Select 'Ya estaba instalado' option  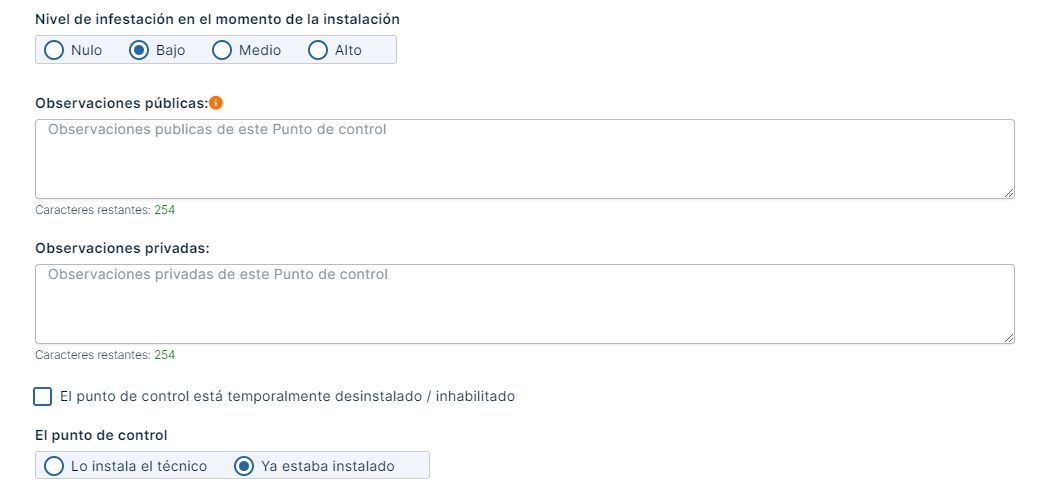click(x=244, y=466)
